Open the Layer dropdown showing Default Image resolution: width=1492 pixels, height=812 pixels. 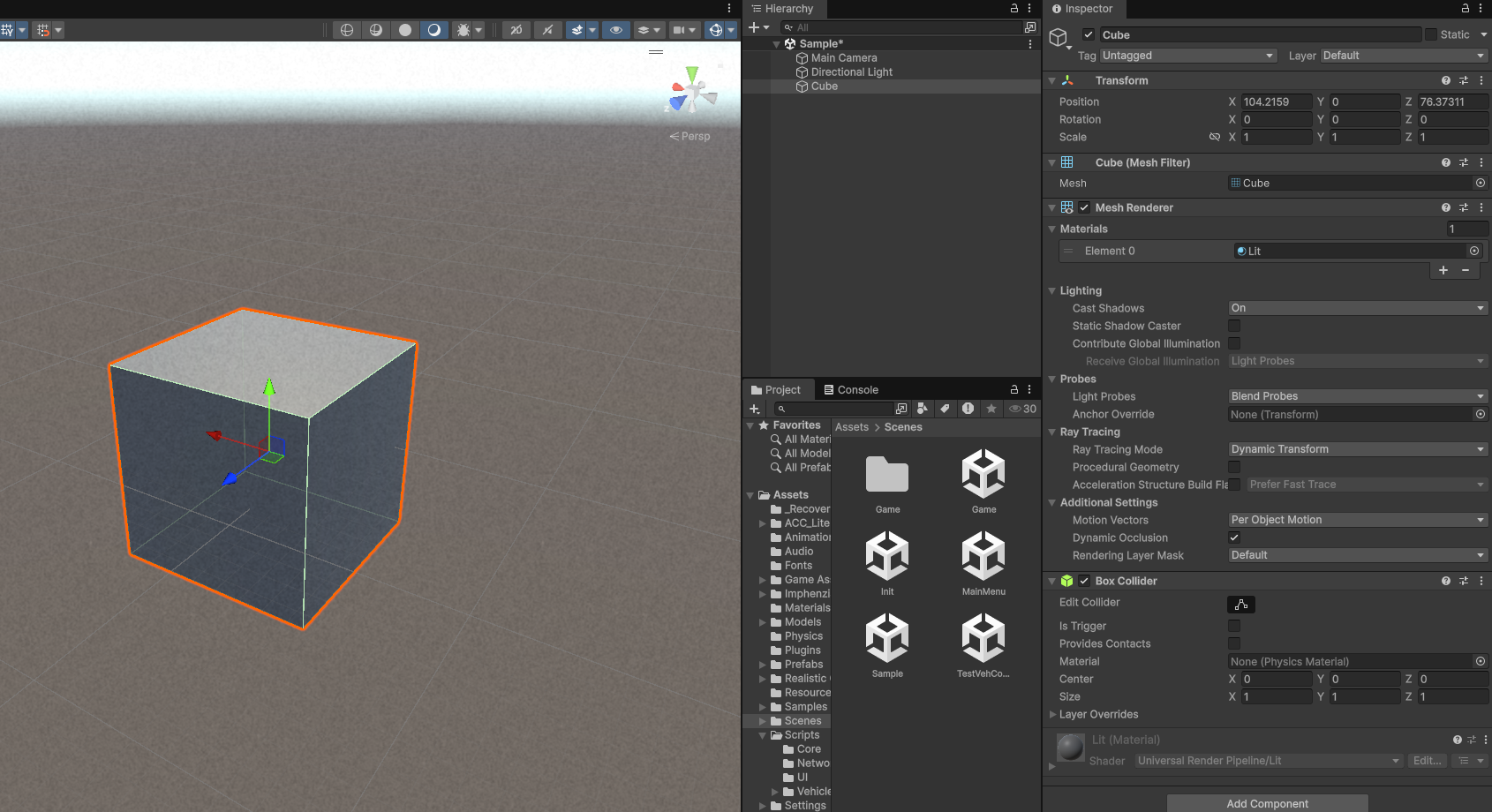pyautogui.click(x=1405, y=56)
